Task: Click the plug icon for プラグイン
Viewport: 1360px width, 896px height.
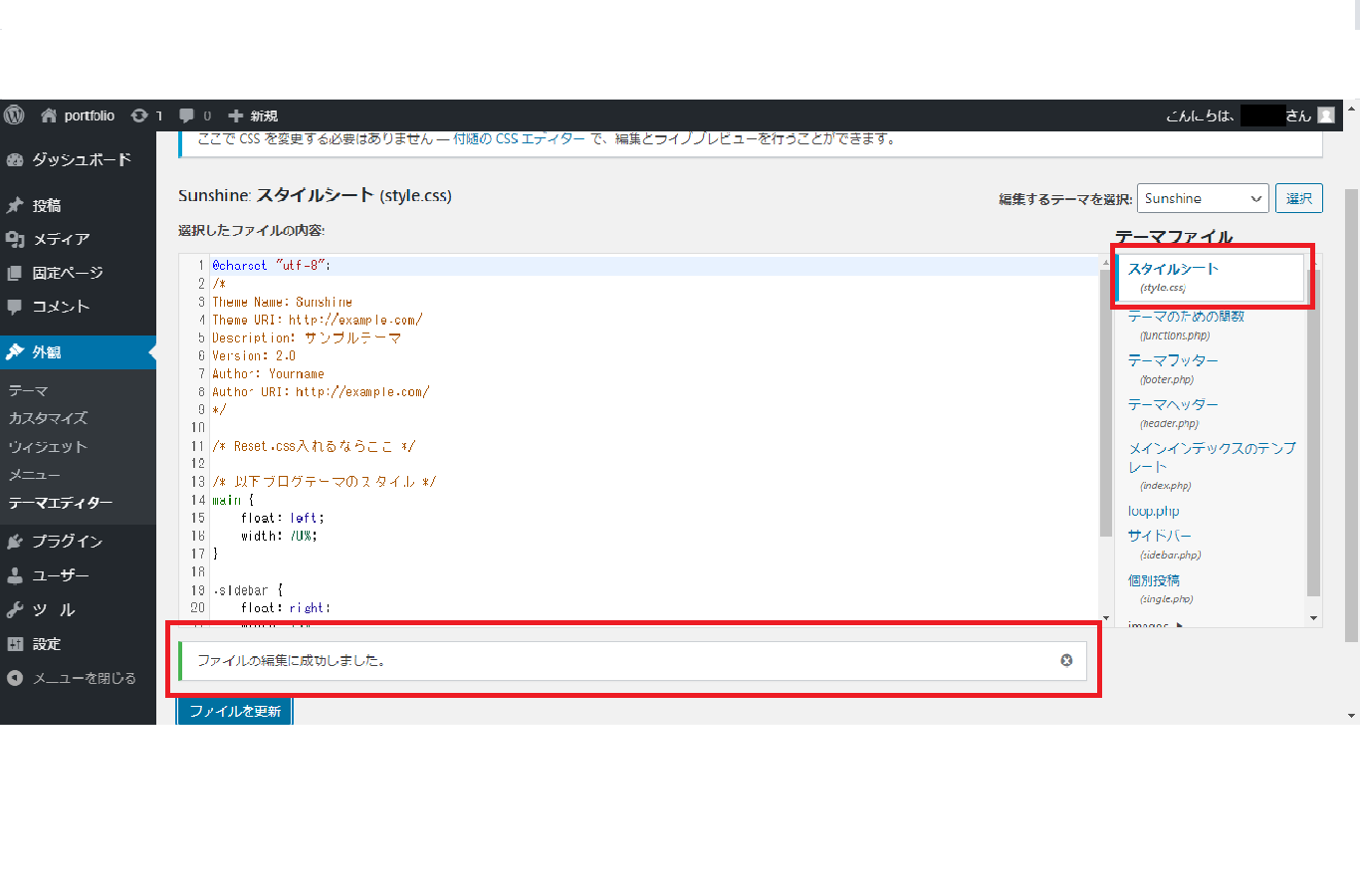Action: coord(15,542)
